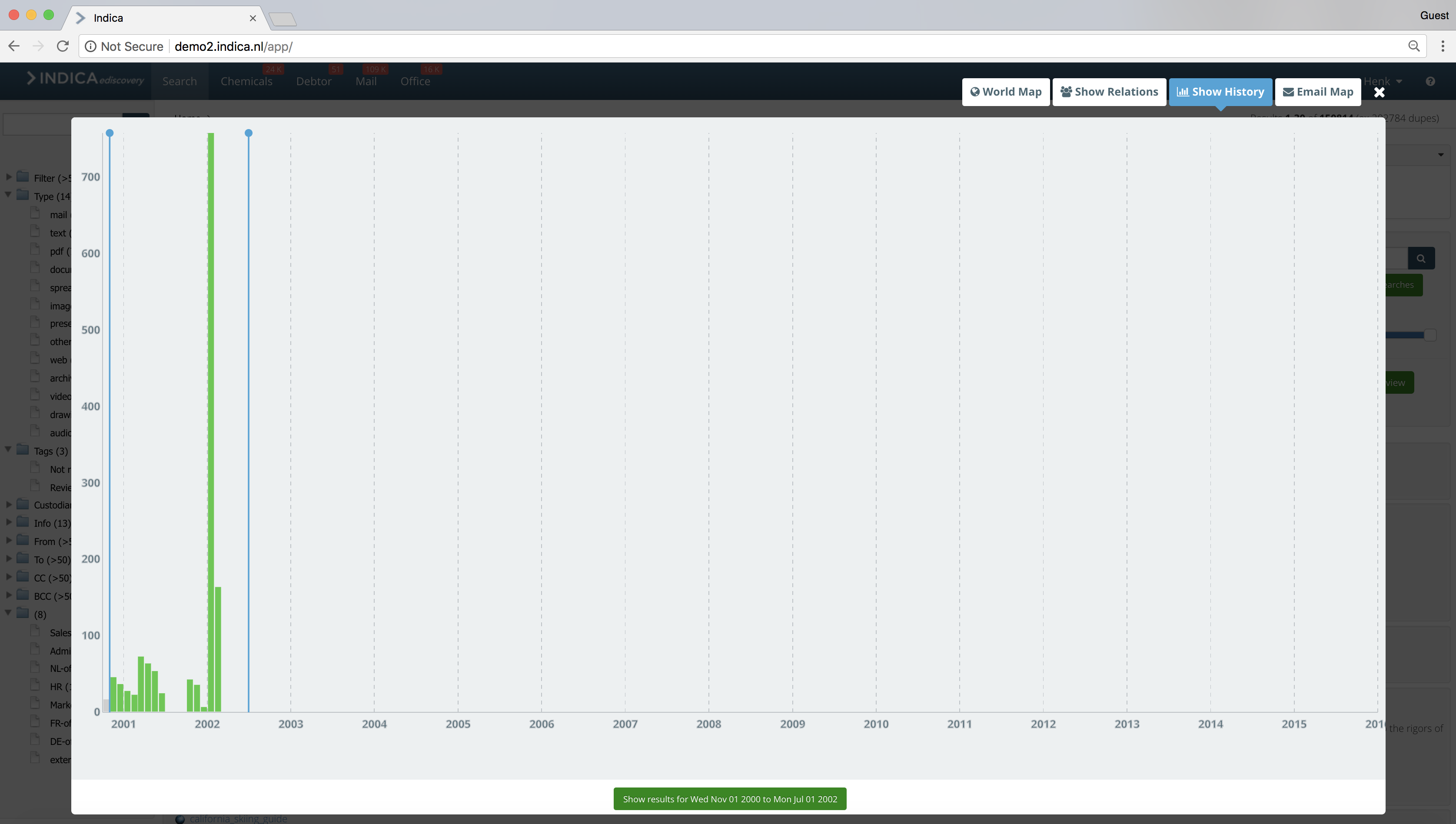Click the Show Relations button
The width and height of the screenshot is (1456, 824).
tap(1109, 92)
